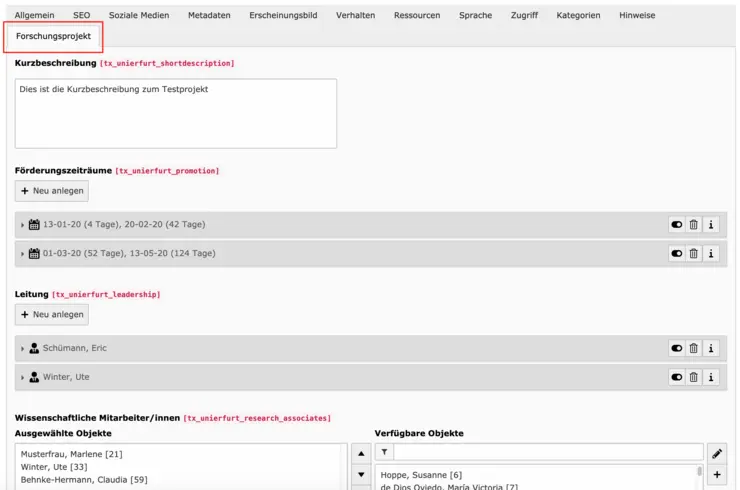Delete the Schümann, Eric leadership record
Screen dimensions: 740x490
pos(694,349)
